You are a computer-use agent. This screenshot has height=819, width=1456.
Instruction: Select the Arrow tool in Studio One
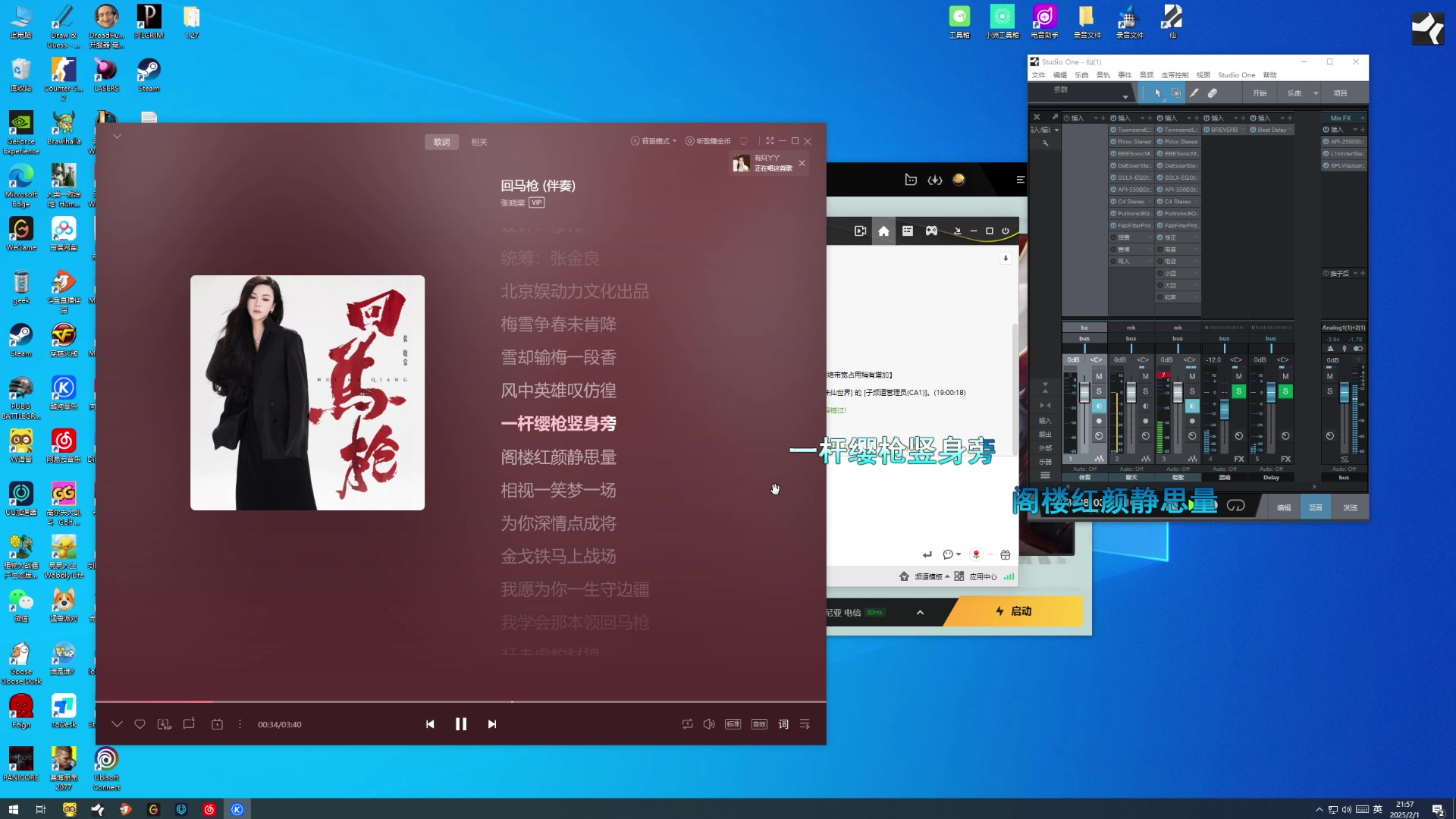pos(1158,93)
